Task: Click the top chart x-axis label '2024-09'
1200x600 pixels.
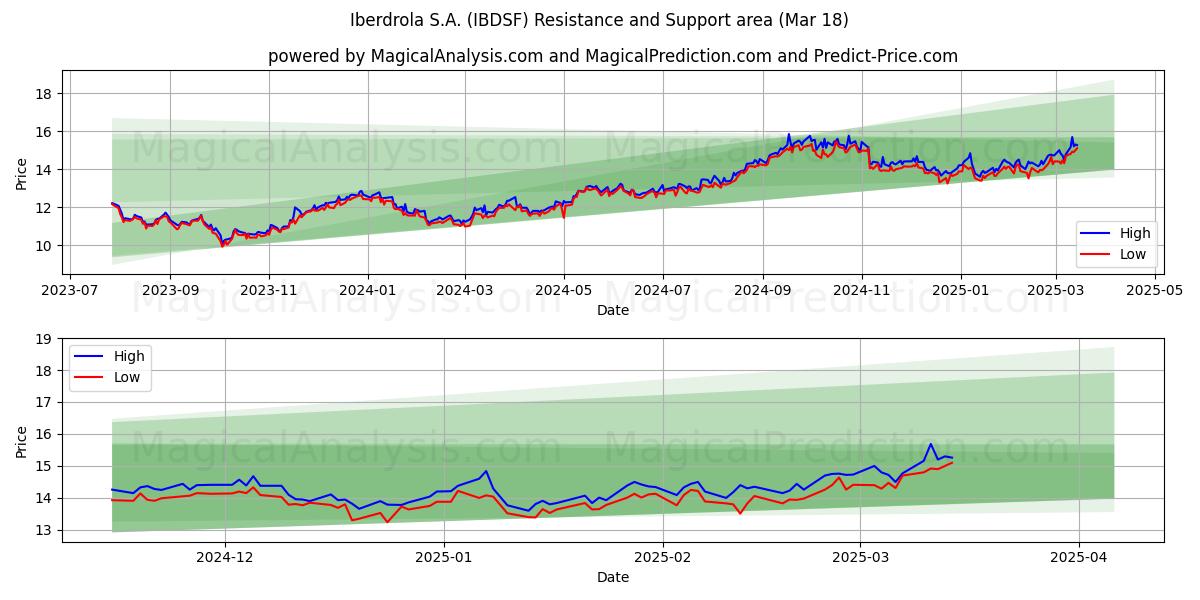Action: click(x=763, y=291)
